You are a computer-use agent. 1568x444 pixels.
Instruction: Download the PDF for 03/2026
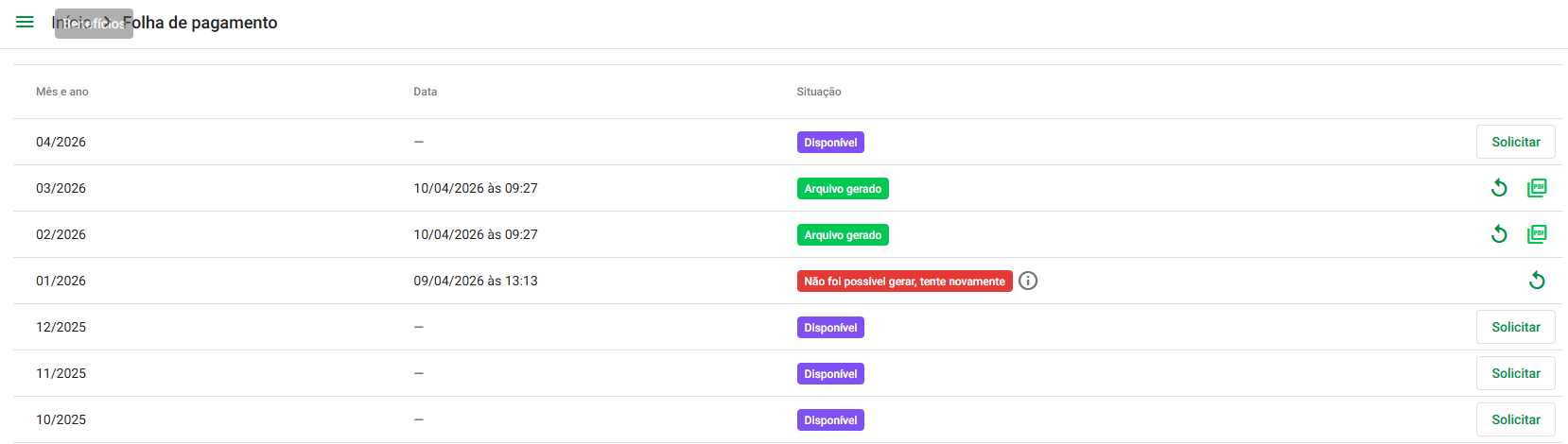coord(1537,188)
